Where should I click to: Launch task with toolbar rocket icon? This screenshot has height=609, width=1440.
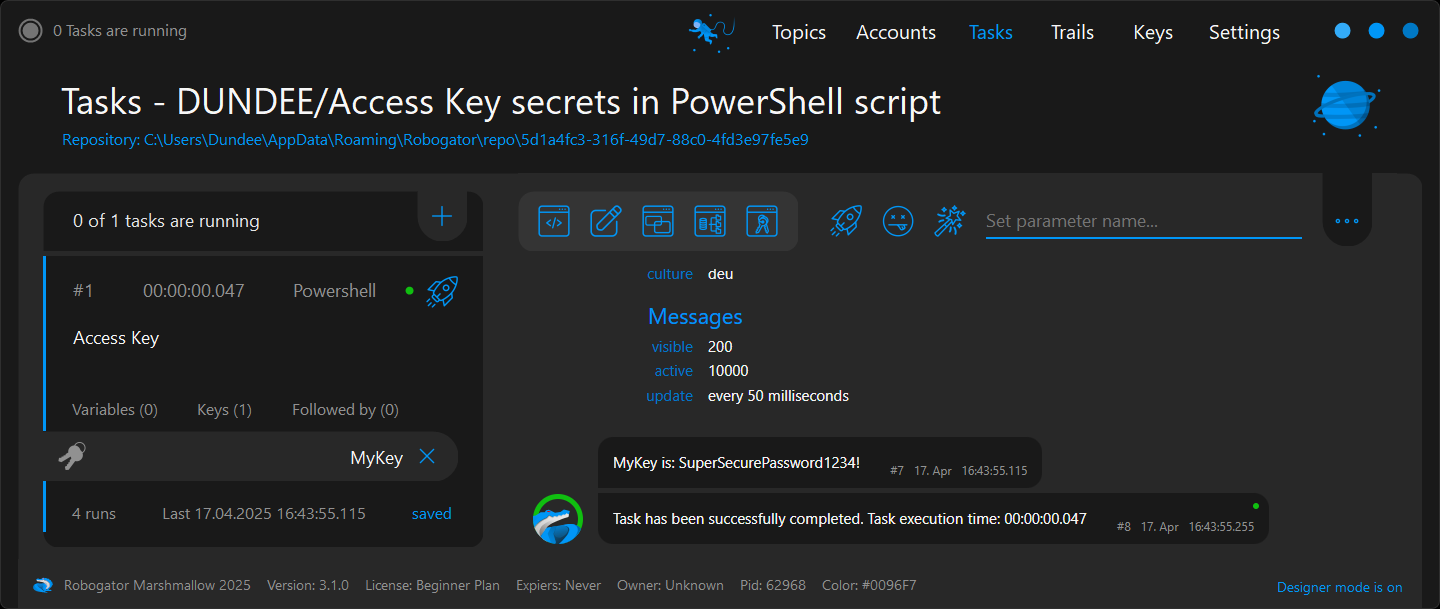[846, 221]
